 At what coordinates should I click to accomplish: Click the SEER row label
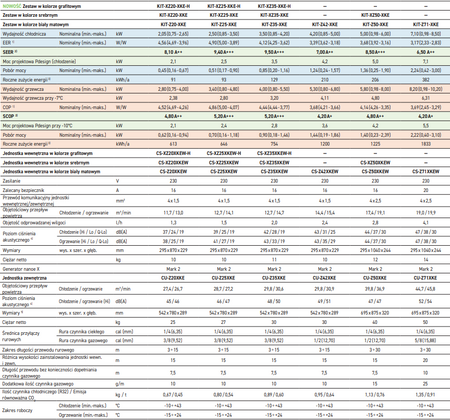[10, 52]
